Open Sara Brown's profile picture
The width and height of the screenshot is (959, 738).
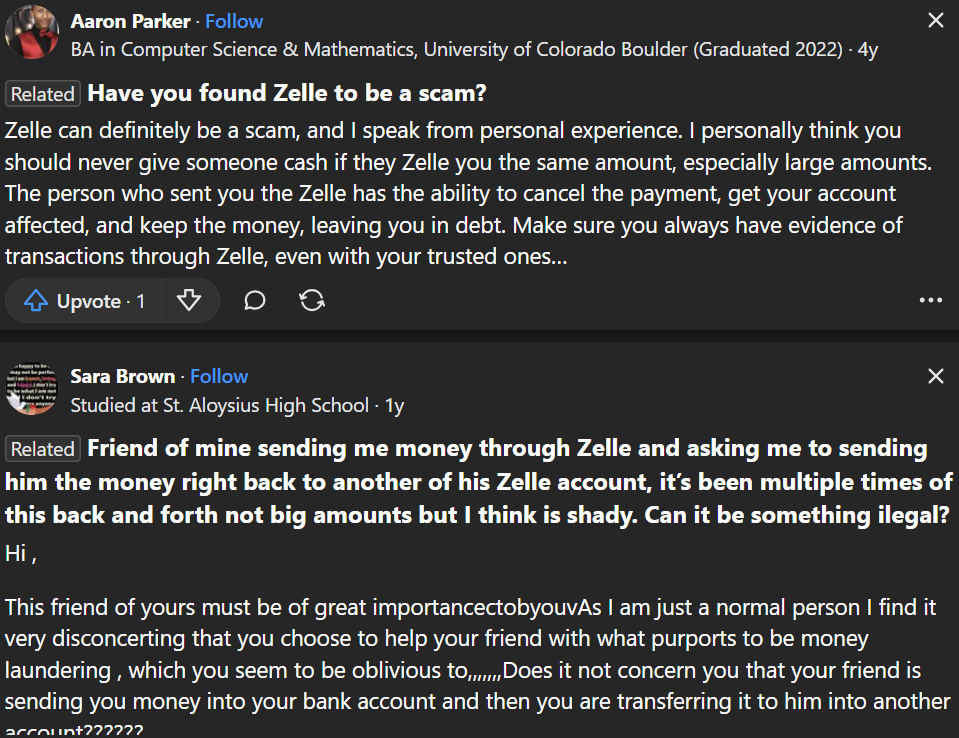[31, 388]
